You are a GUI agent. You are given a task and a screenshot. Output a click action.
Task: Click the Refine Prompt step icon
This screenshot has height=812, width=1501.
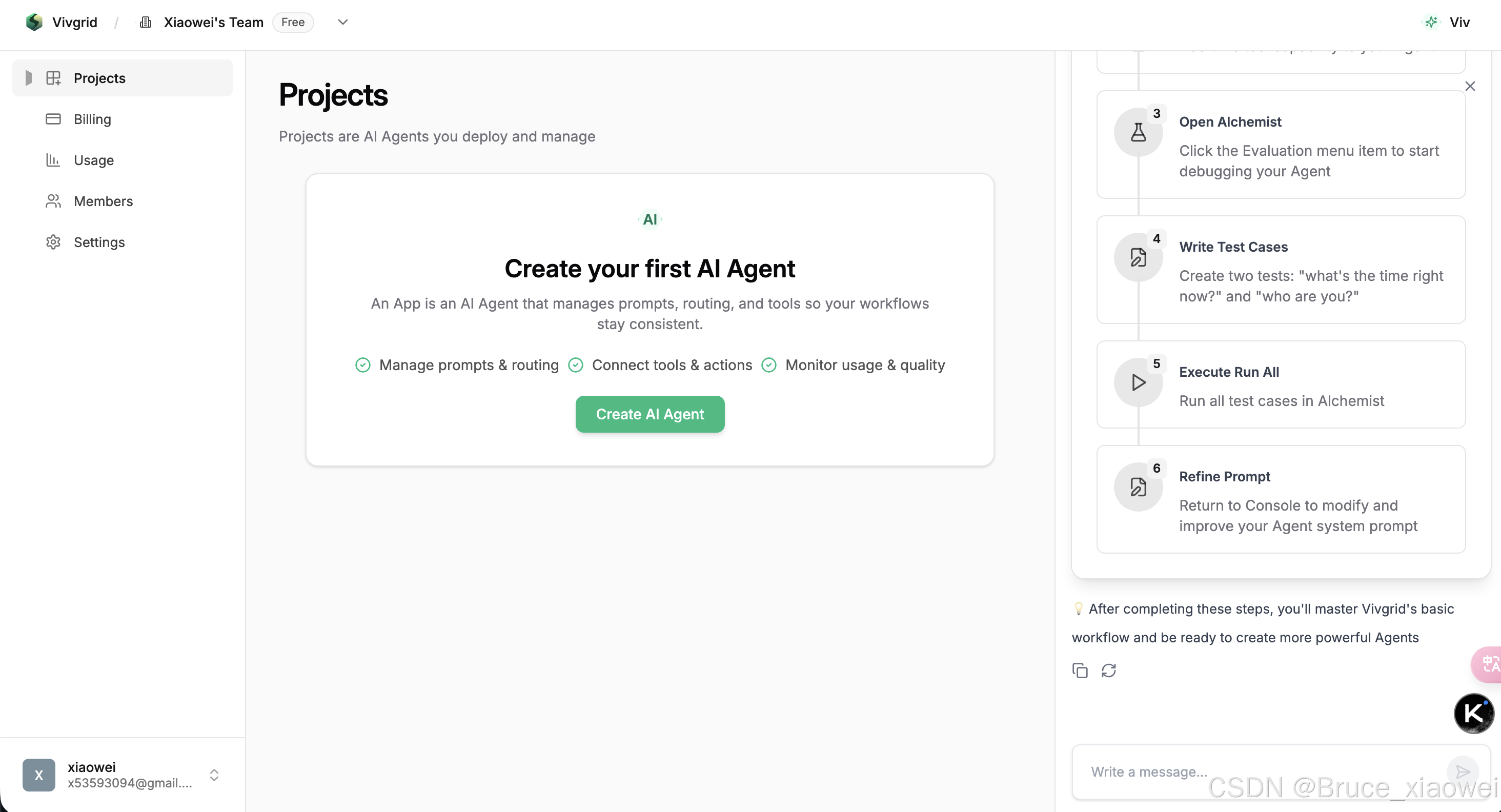1138,487
